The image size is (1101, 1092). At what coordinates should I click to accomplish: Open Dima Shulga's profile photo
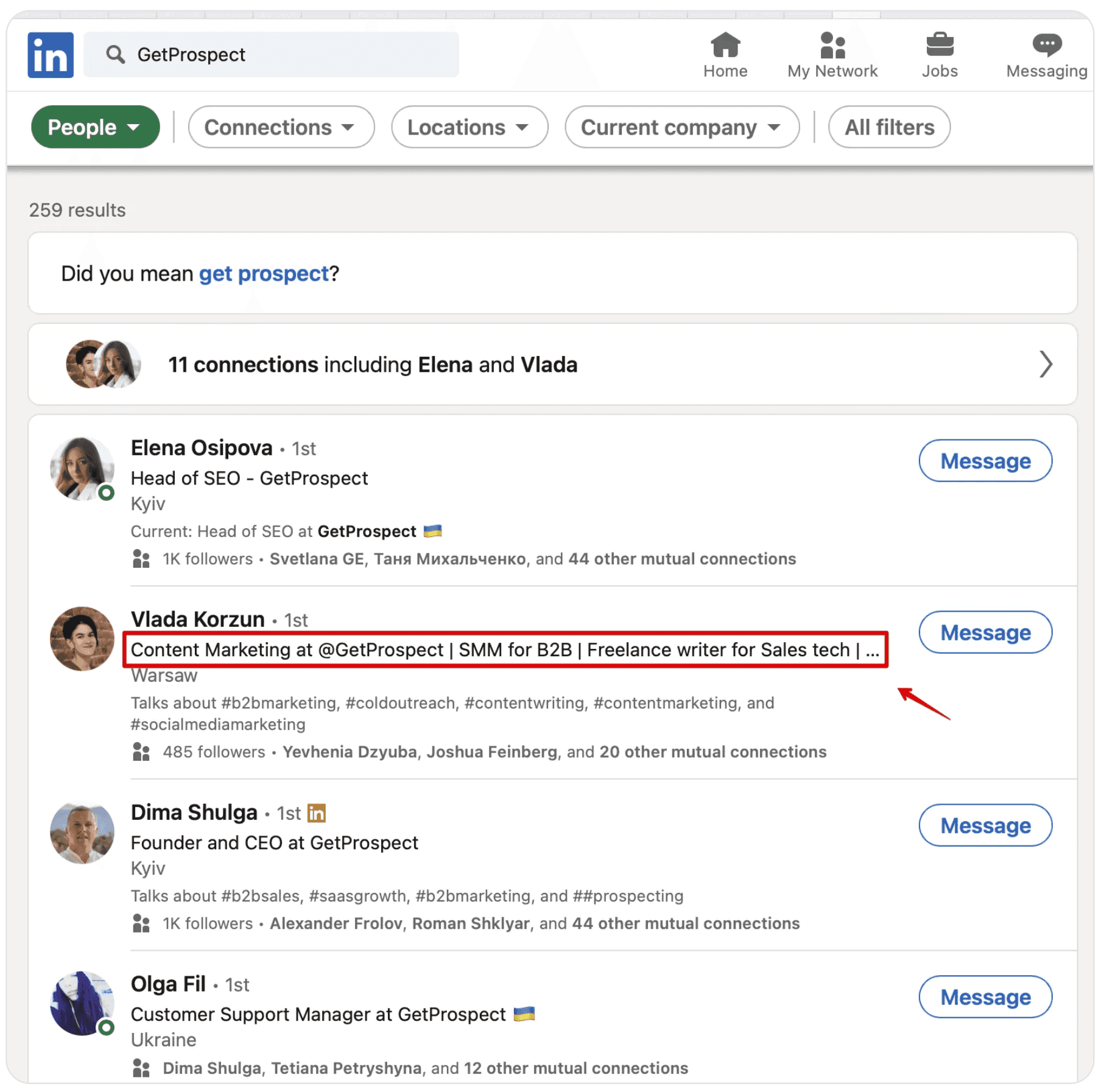coord(82,833)
